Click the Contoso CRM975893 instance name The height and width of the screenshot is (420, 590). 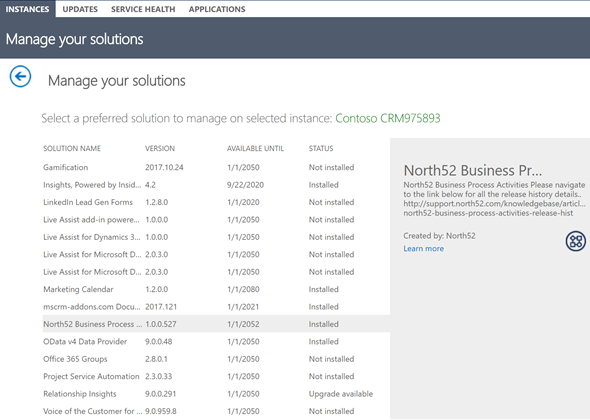(388, 118)
